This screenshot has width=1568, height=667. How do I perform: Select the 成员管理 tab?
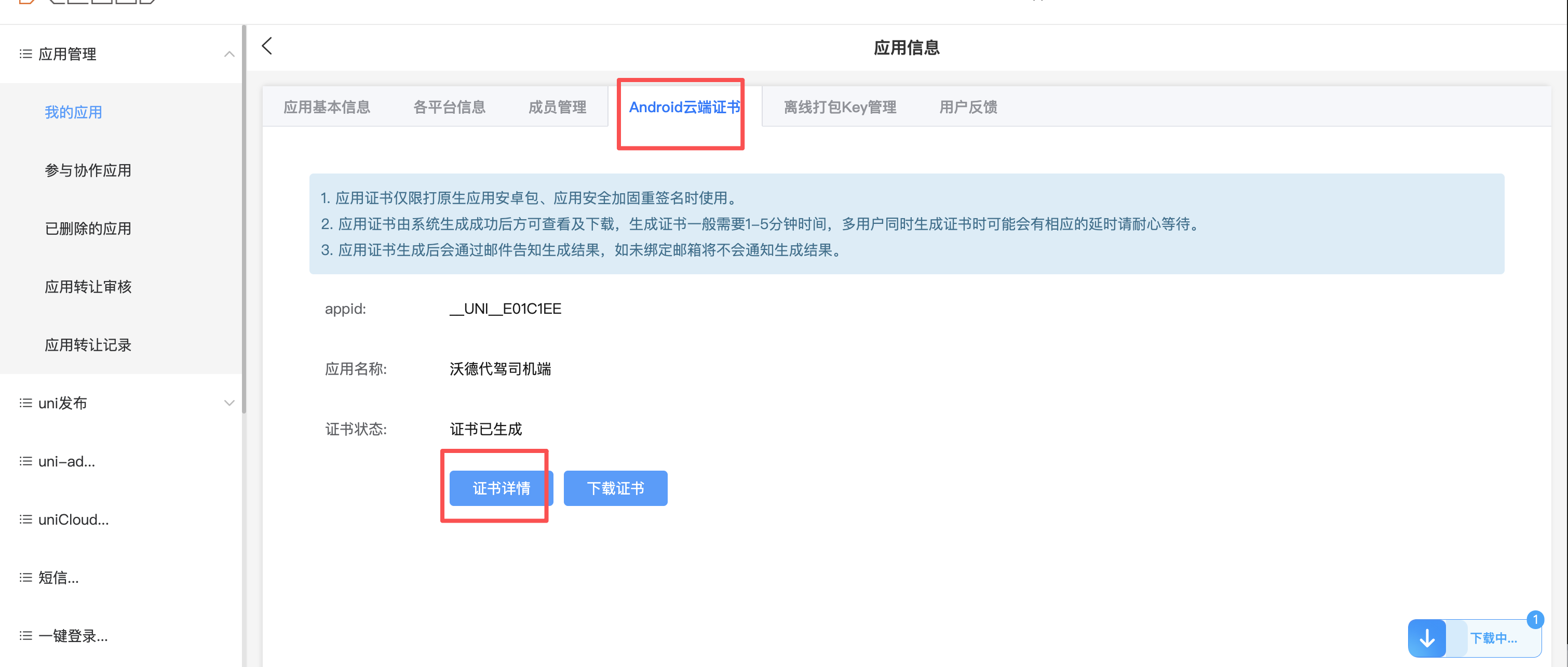[x=557, y=107]
